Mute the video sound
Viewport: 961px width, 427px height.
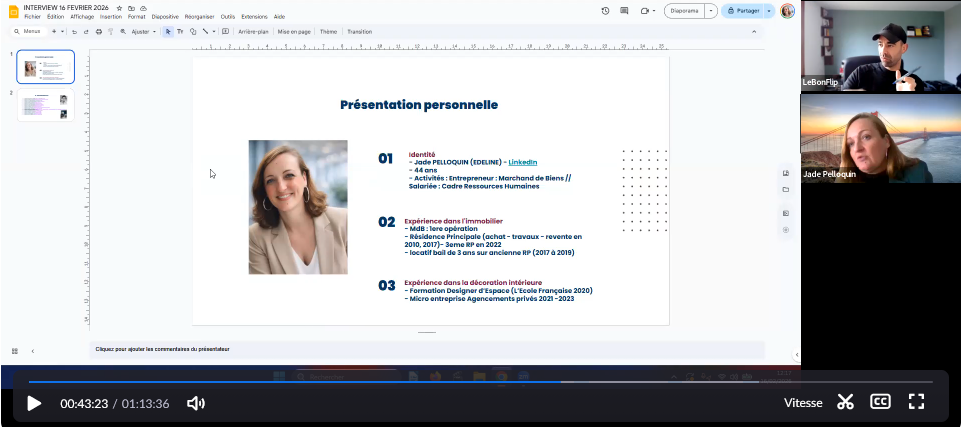click(196, 403)
